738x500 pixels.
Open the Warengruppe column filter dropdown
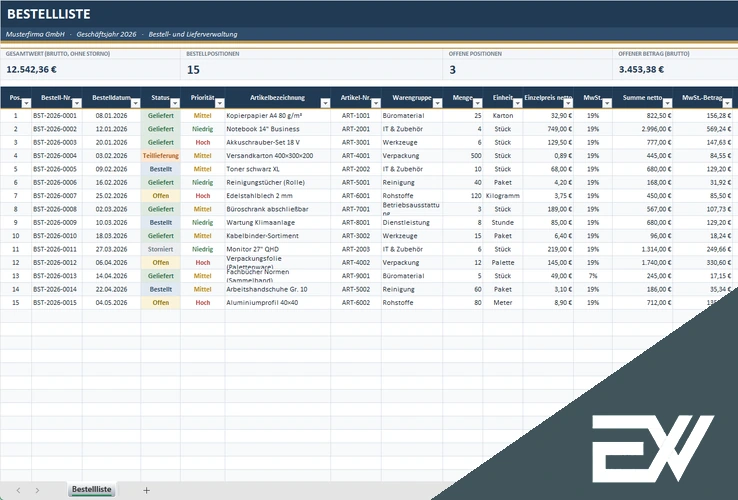tap(437, 103)
